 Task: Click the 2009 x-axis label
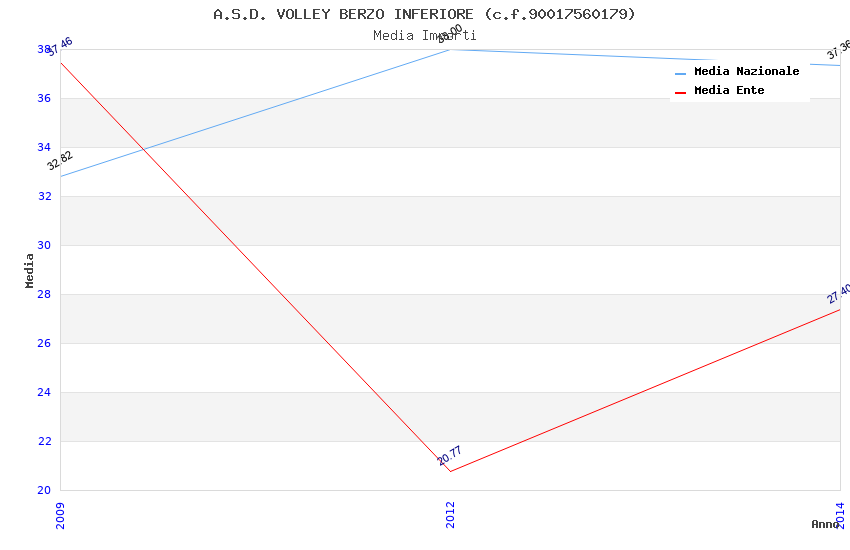click(x=60, y=515)
